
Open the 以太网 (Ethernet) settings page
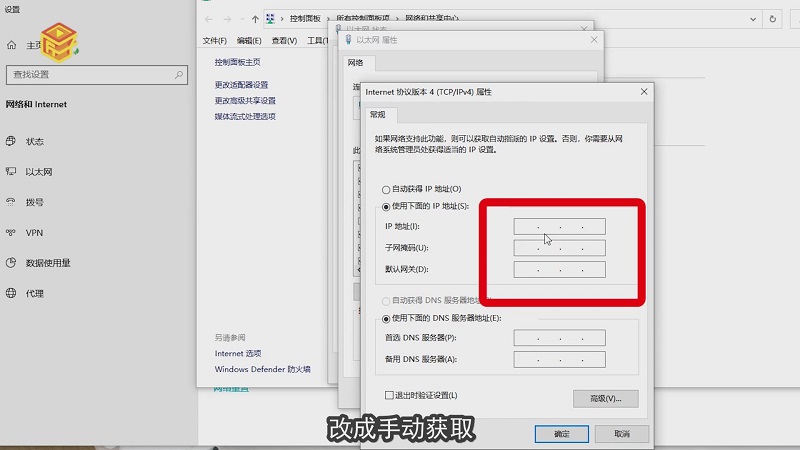(x=38, y=172)
